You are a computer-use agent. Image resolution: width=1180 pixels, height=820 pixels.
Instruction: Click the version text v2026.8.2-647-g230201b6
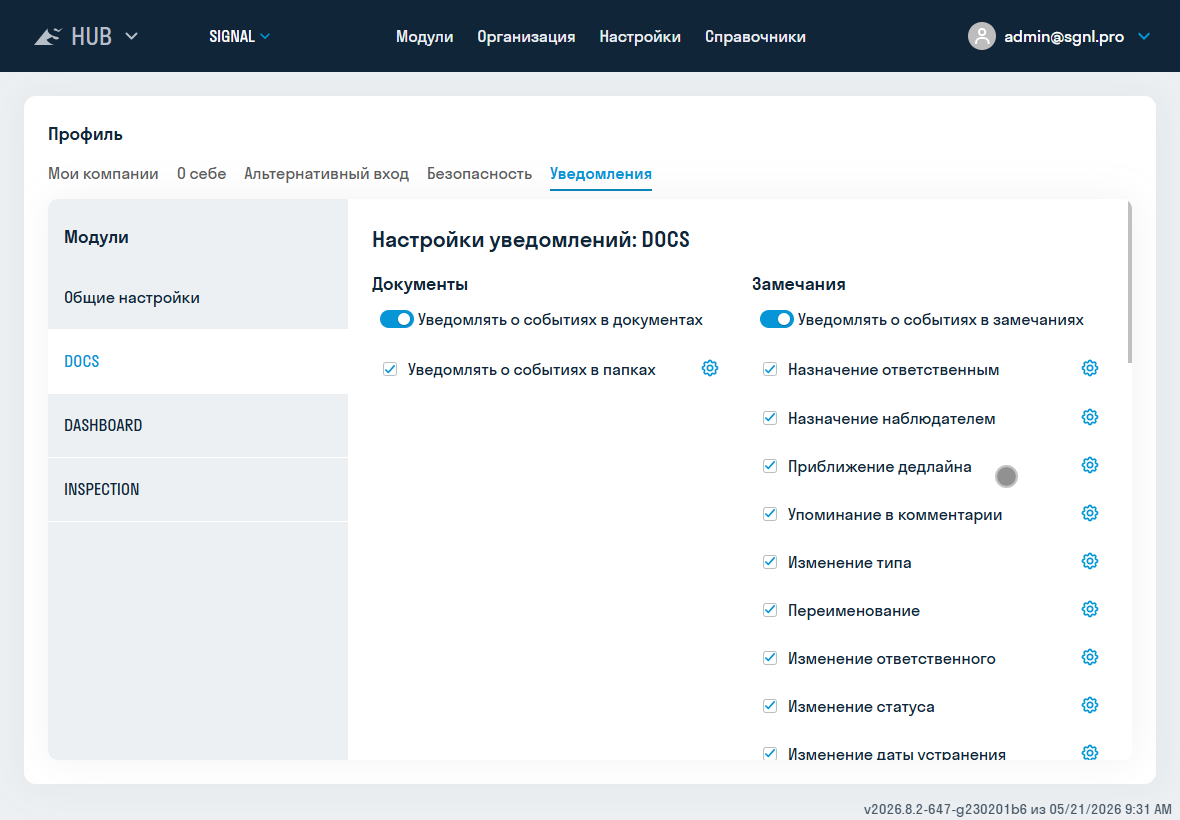point(945,809)
